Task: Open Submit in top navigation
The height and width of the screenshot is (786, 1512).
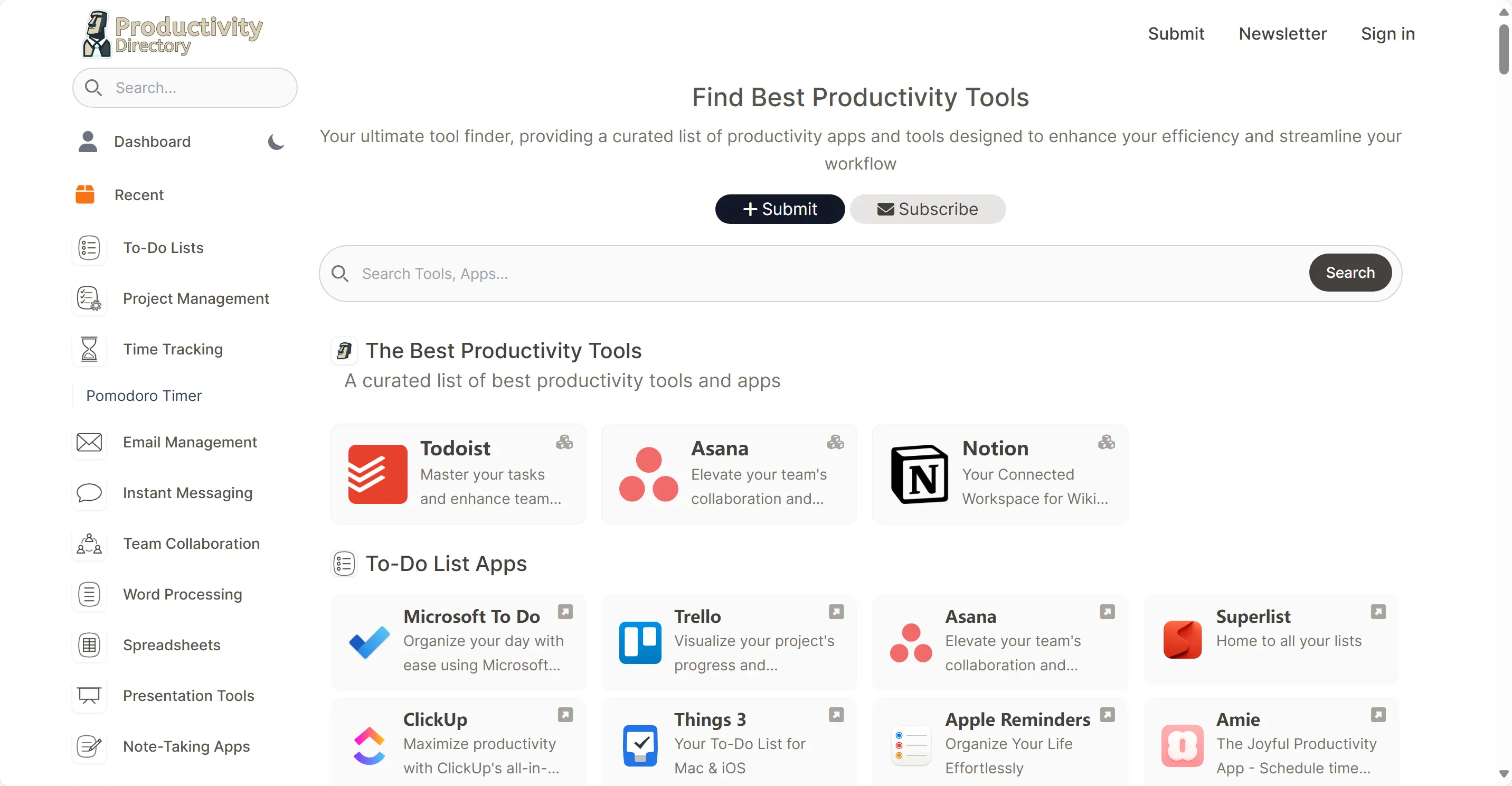Action: tap(1176, 33)
